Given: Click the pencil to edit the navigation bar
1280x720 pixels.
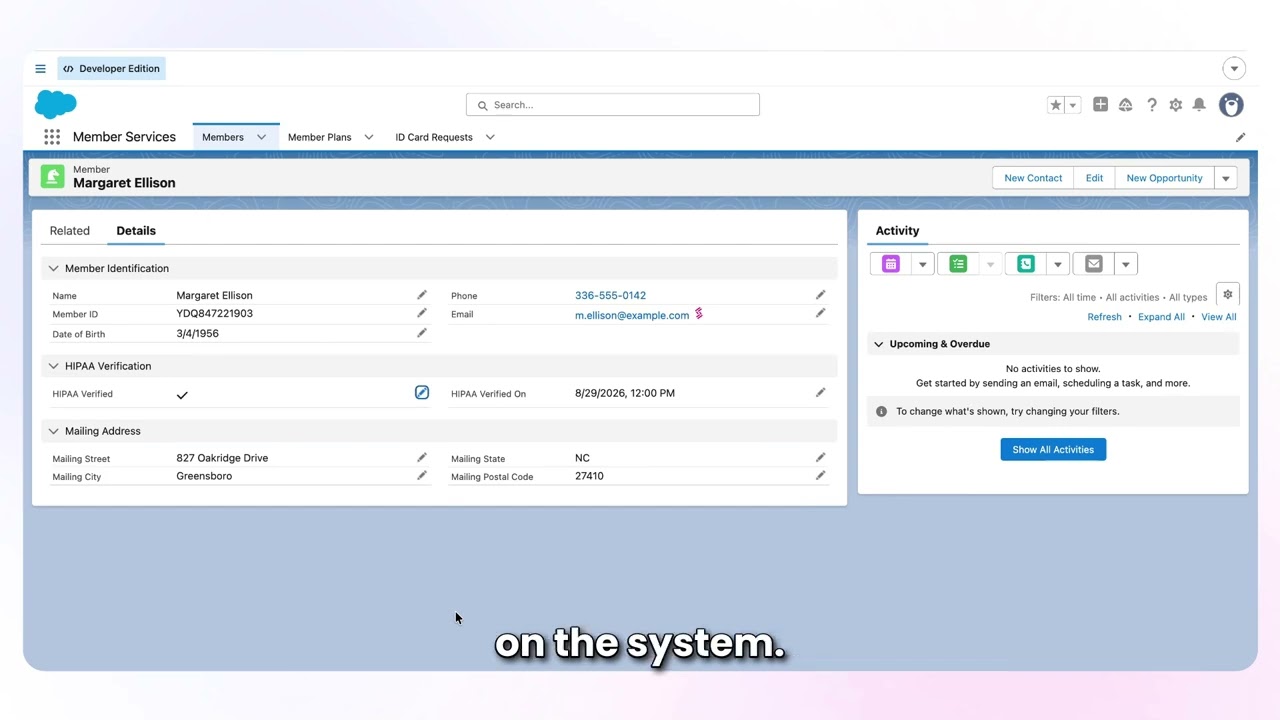Looking at the screenshot, I should pyautogui.click(x=1240, y=137).
